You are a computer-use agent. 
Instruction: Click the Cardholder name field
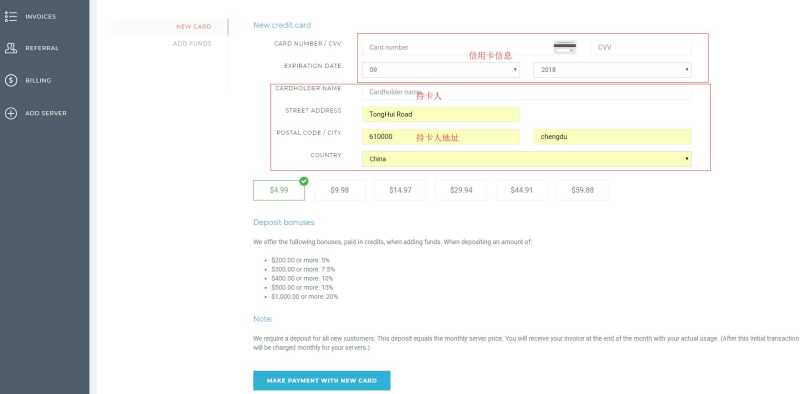click(527, 92)
